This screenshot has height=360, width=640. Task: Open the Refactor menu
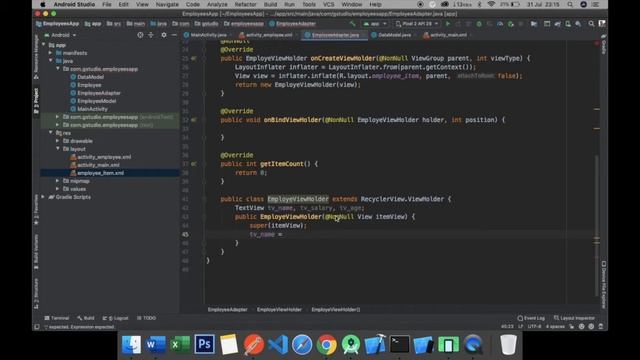245,4
